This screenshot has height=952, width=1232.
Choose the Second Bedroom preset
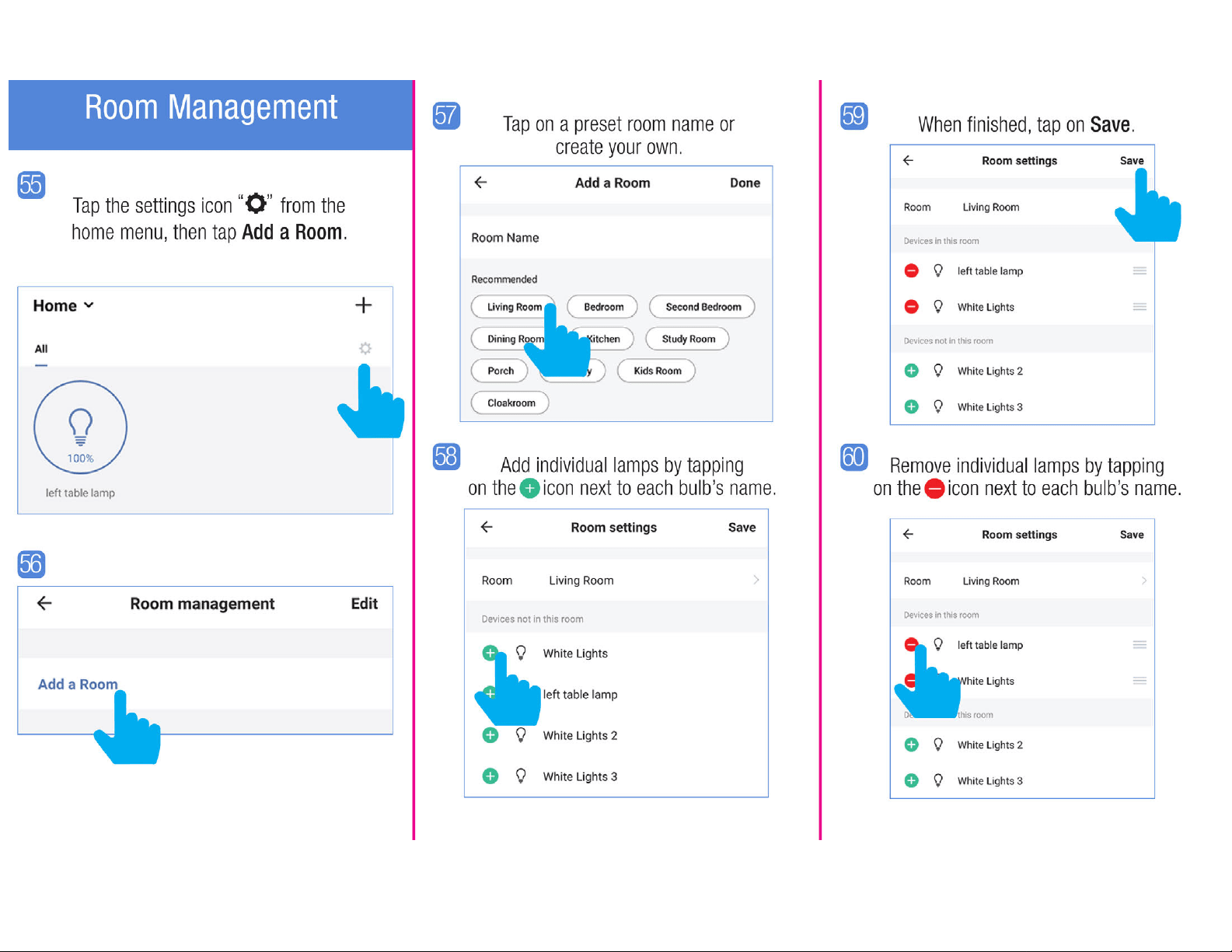(x=703, y=307)
